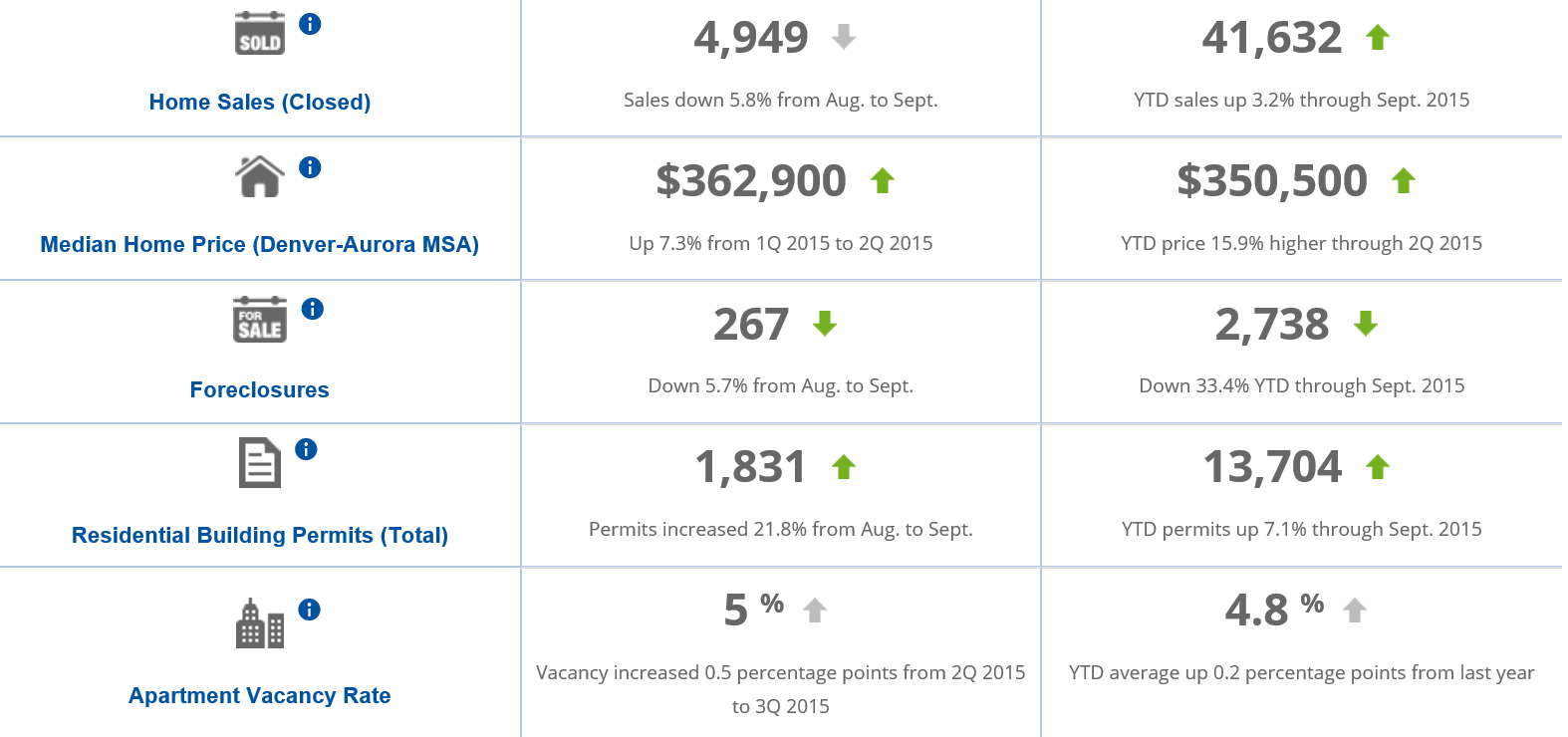Click gray up arrow next to 4.8 %
The width and height of the screenshot is (1568, 737).
(1354, 611)
